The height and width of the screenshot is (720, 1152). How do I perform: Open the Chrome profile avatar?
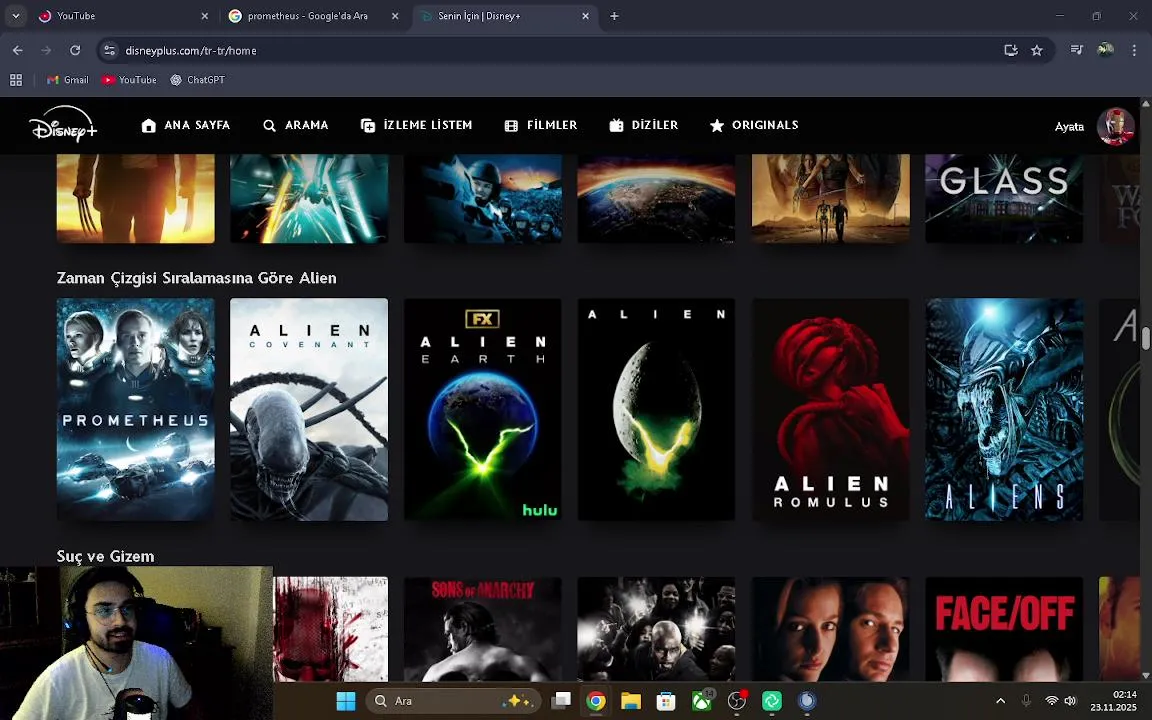[x=1105, y=50]
